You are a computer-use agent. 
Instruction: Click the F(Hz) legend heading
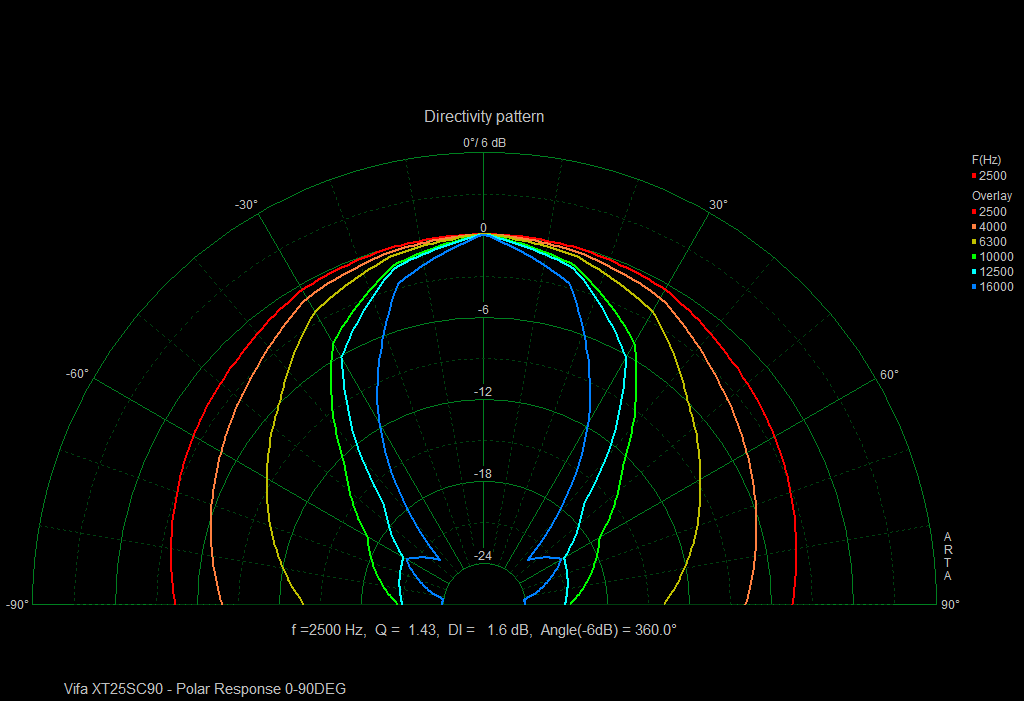tap(986, 160)
